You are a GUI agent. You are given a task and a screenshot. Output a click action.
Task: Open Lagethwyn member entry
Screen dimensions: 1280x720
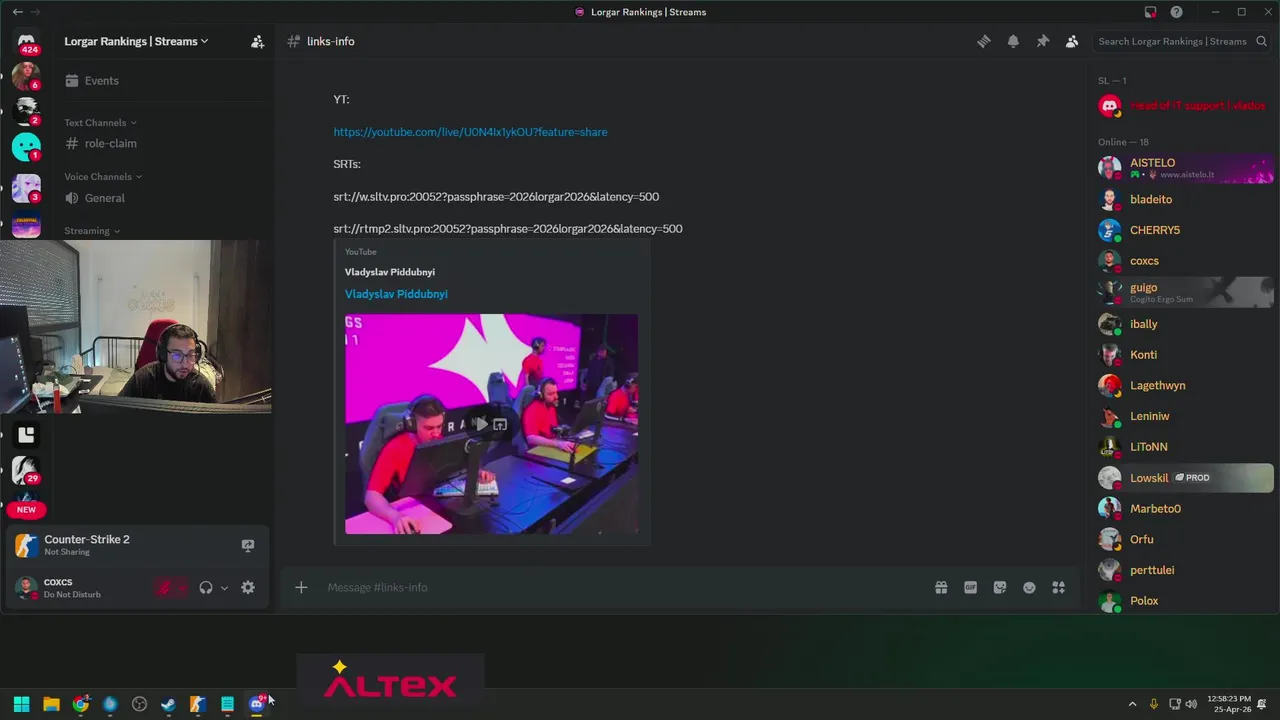[x=1185, y=385]
